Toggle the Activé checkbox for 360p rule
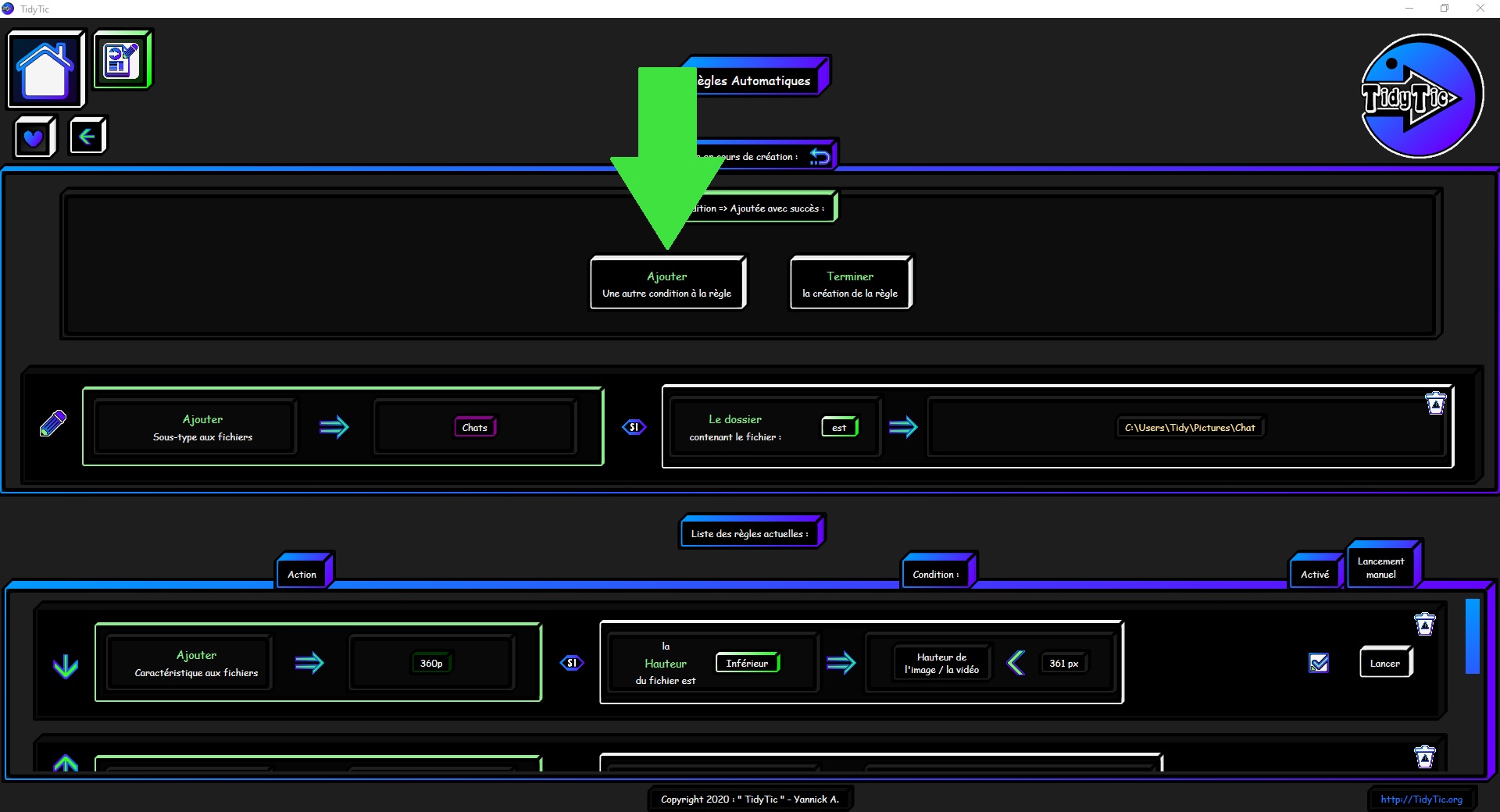Screen dimensions: 1500x812 1319,663
